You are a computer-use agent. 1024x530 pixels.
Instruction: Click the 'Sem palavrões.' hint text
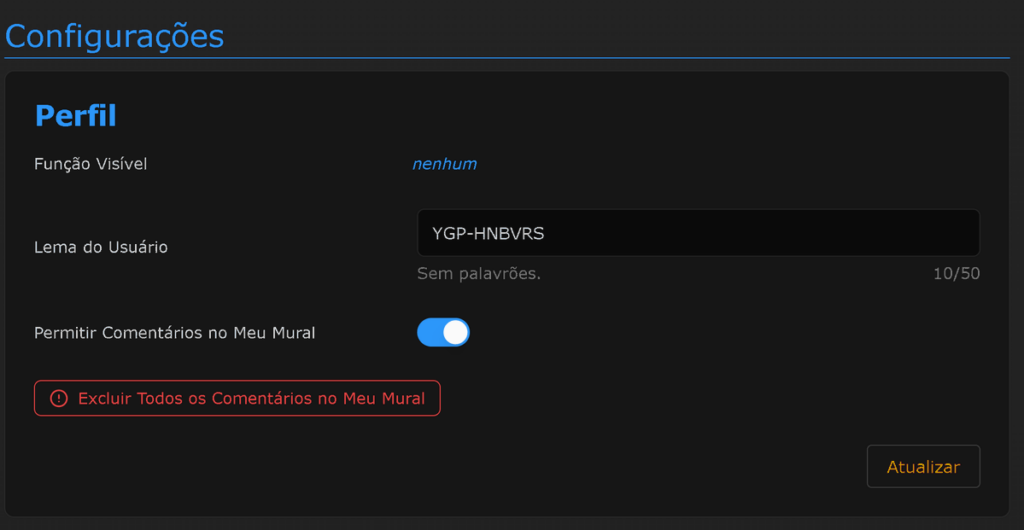point(478,274)
